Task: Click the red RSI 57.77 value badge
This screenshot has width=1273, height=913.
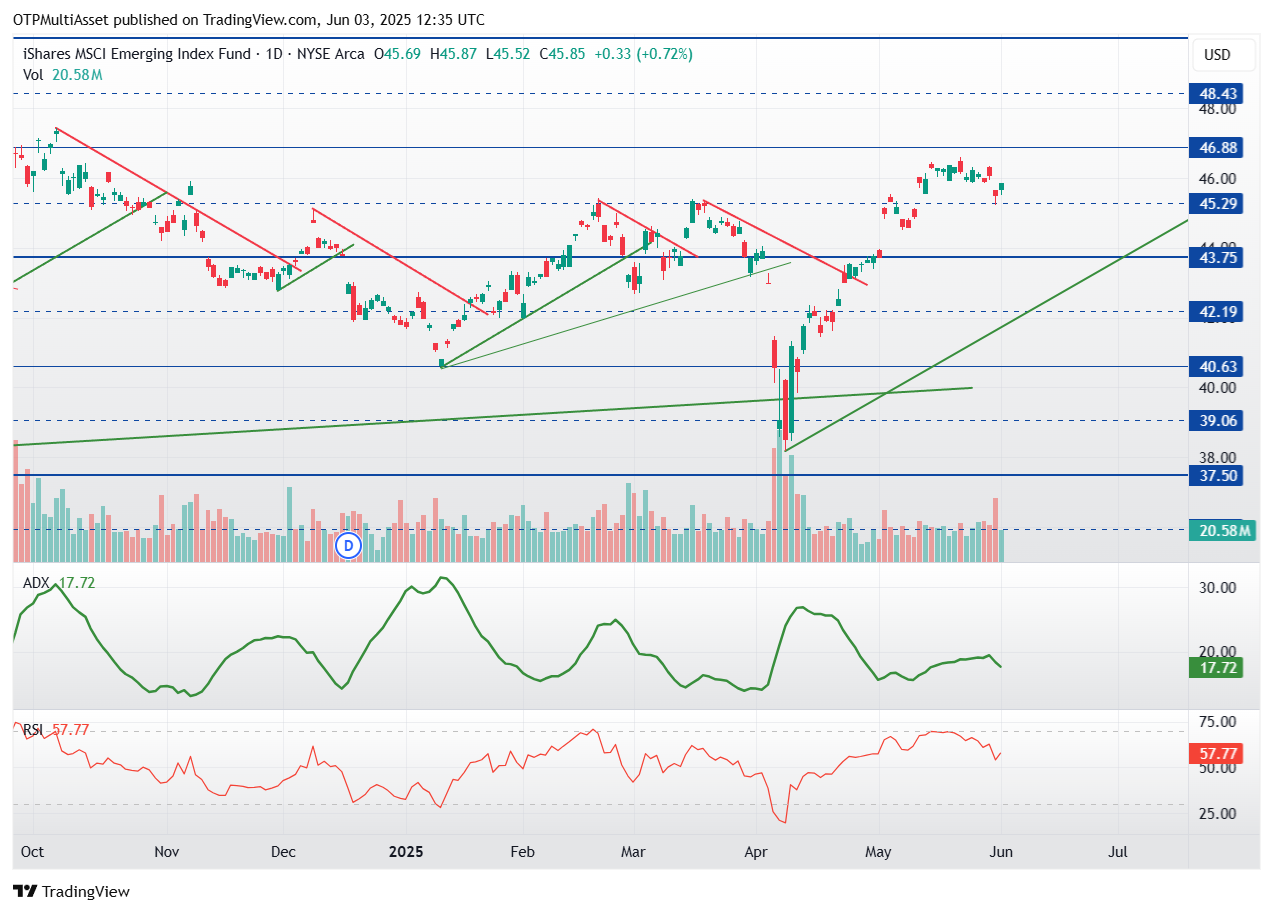Action: click(1215, 754)
